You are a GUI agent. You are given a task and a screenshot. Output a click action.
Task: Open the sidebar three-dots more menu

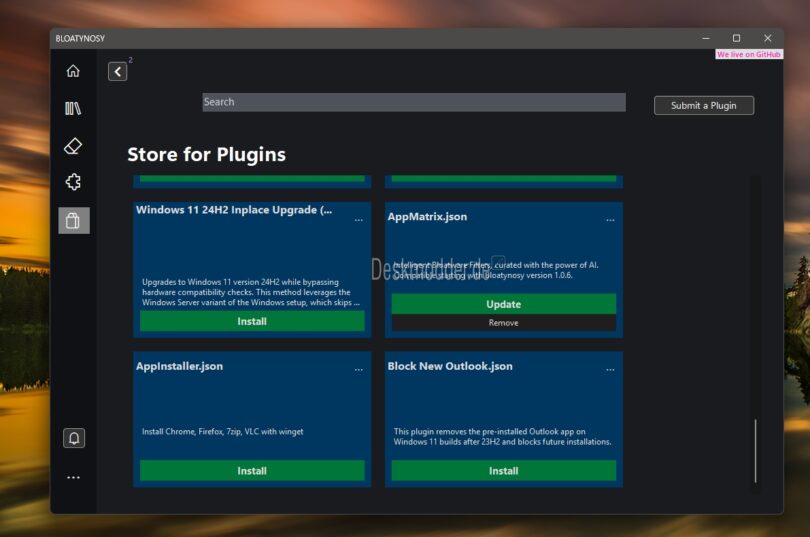73,477
